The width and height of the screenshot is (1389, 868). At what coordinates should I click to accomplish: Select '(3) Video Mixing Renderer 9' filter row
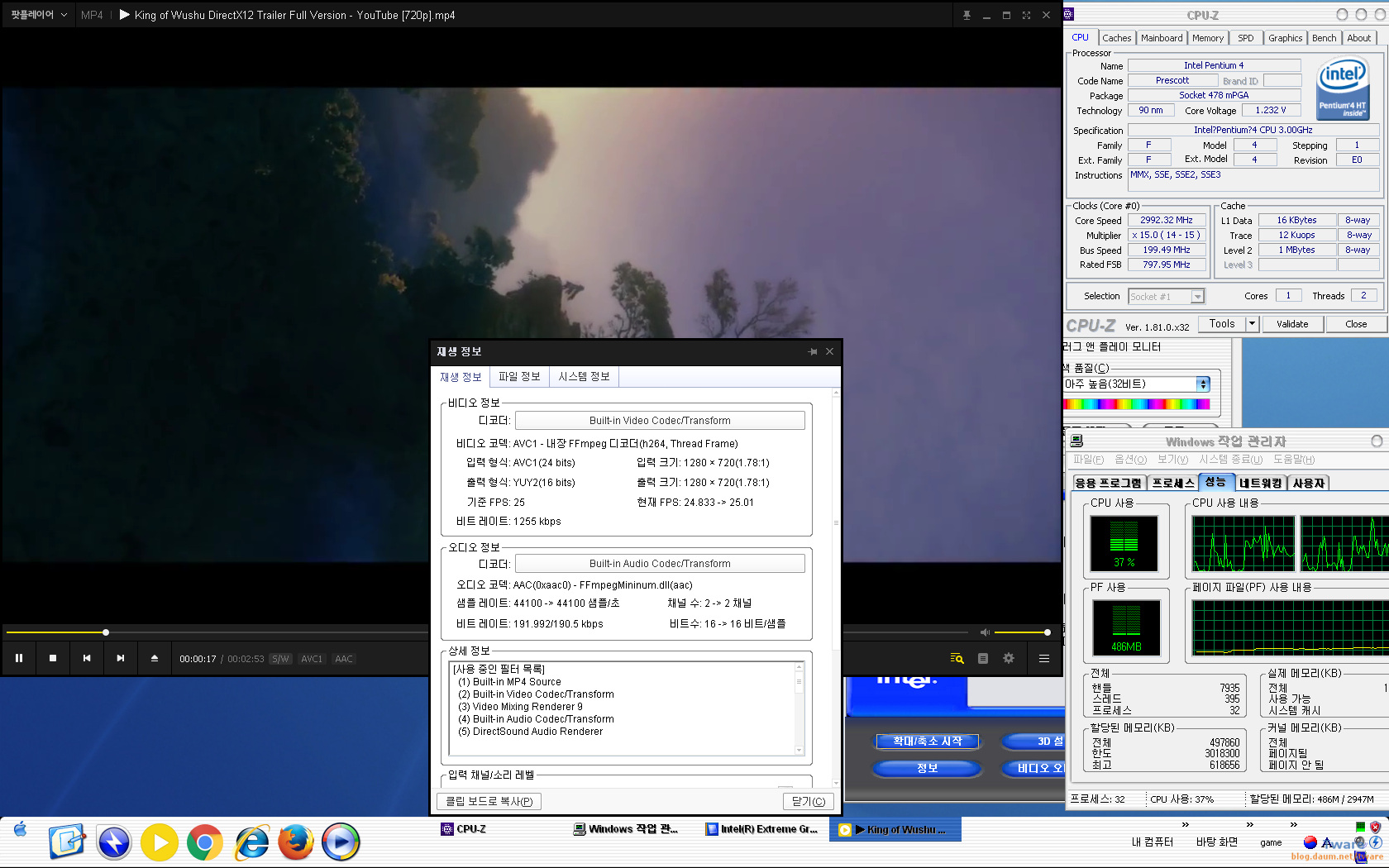coord(520,707)
